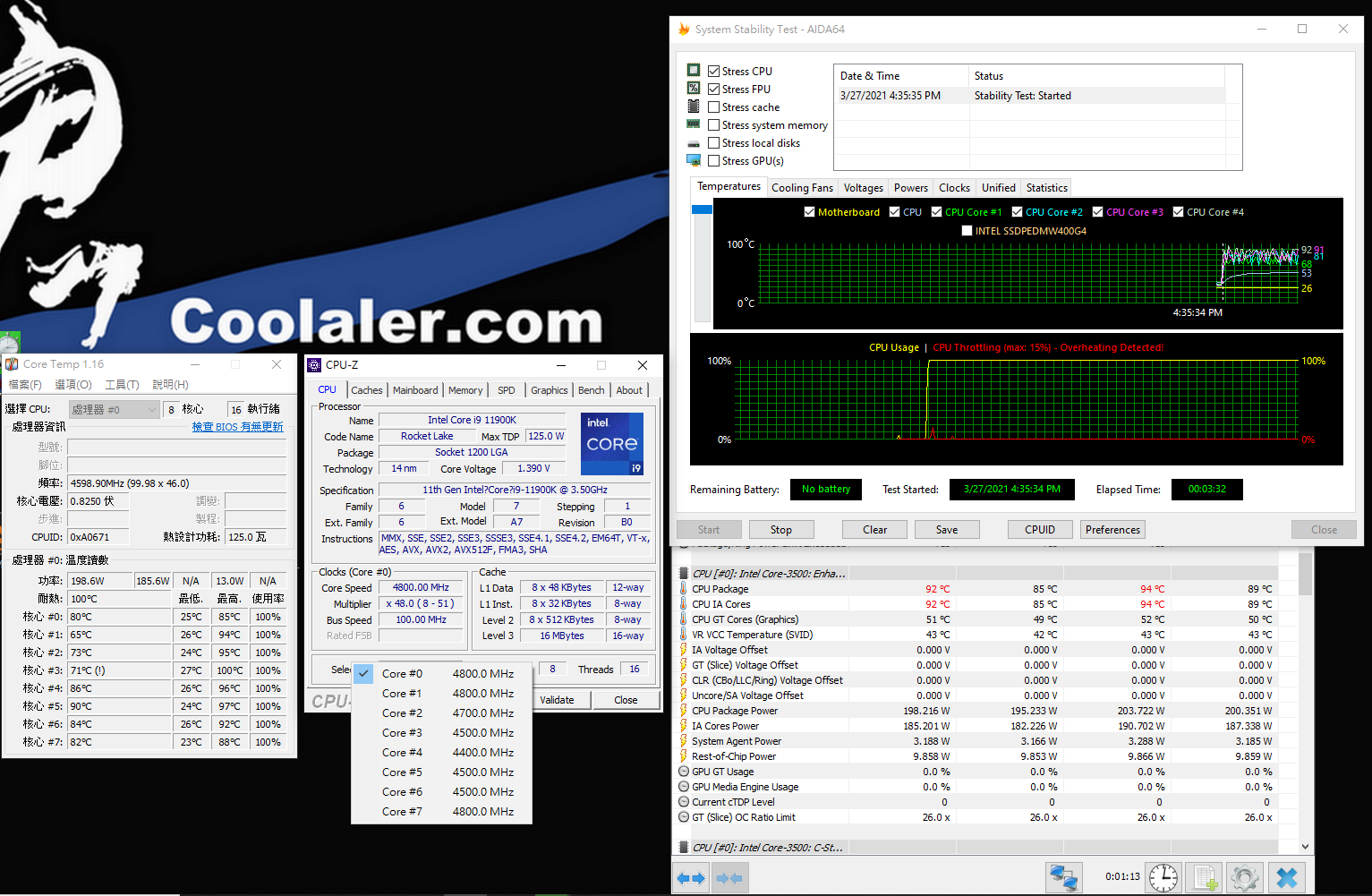Select Core #3 4500.0 MHz entry

442,732
